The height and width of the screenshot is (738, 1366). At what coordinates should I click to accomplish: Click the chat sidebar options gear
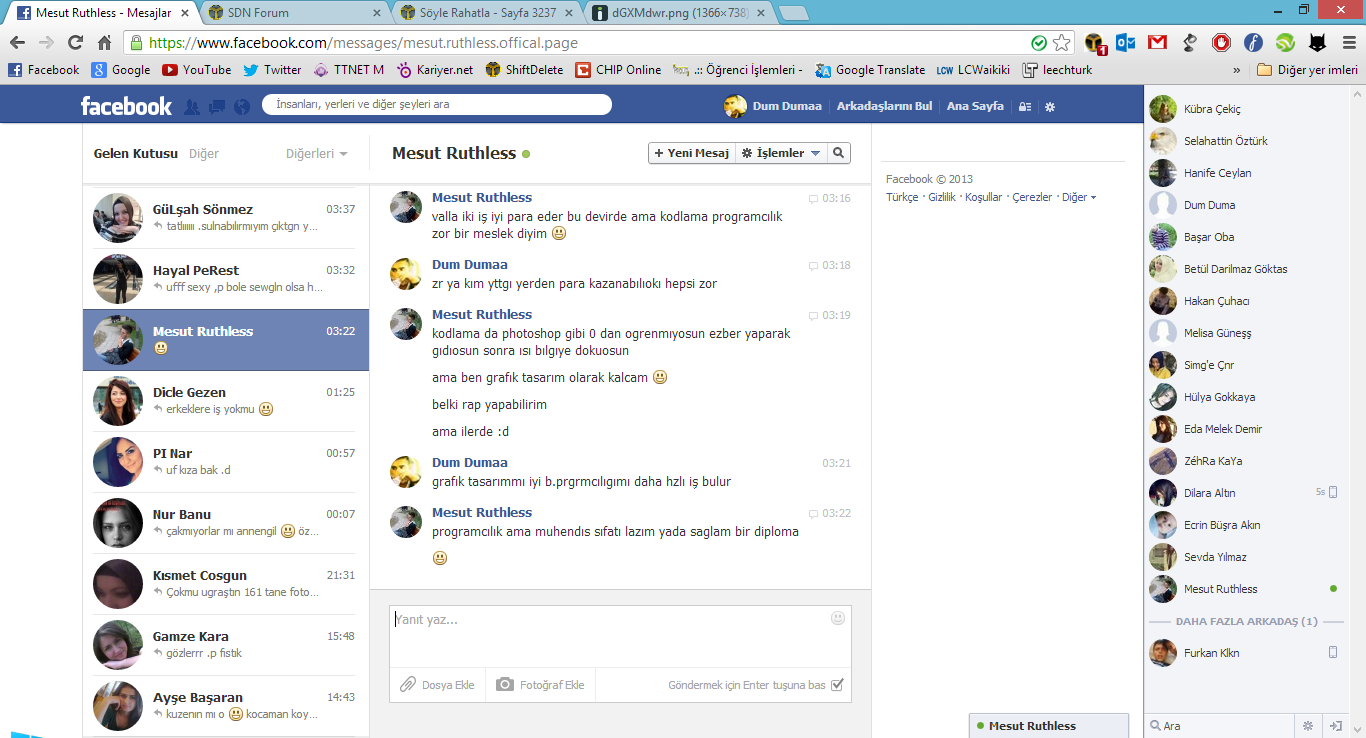1307,725
